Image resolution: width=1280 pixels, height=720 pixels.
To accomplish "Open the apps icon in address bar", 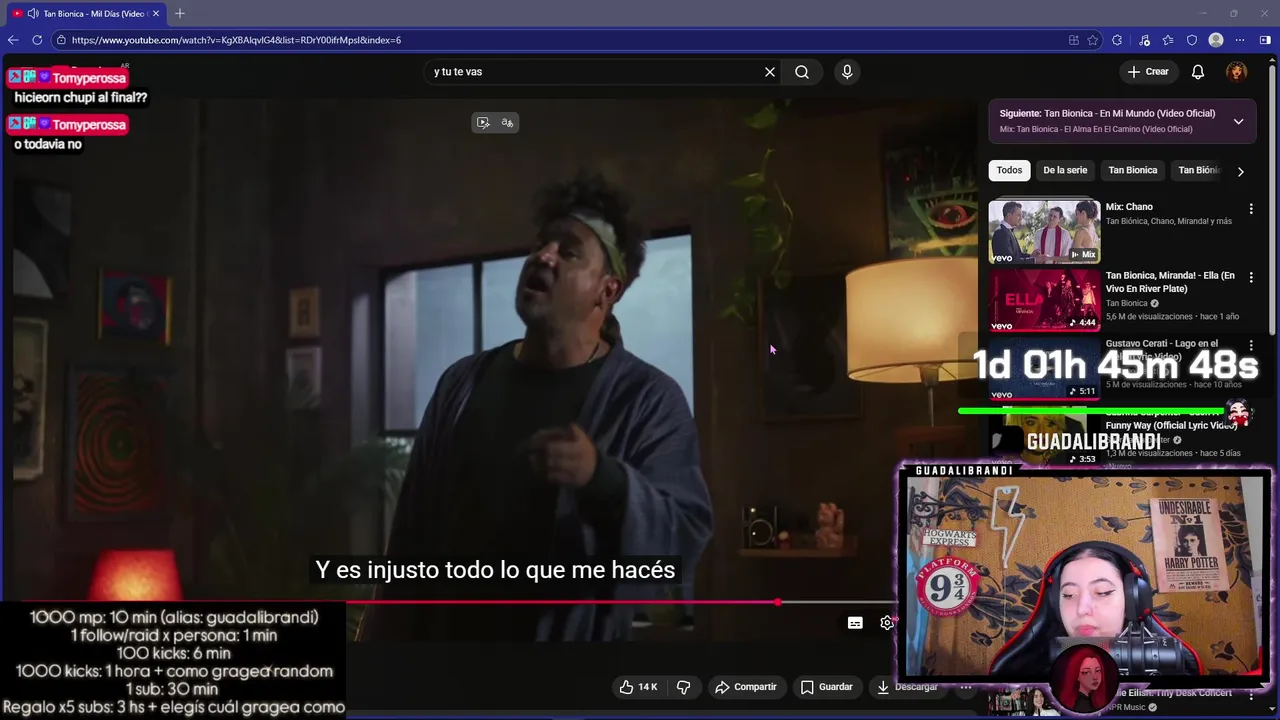I will (1074, 40).
